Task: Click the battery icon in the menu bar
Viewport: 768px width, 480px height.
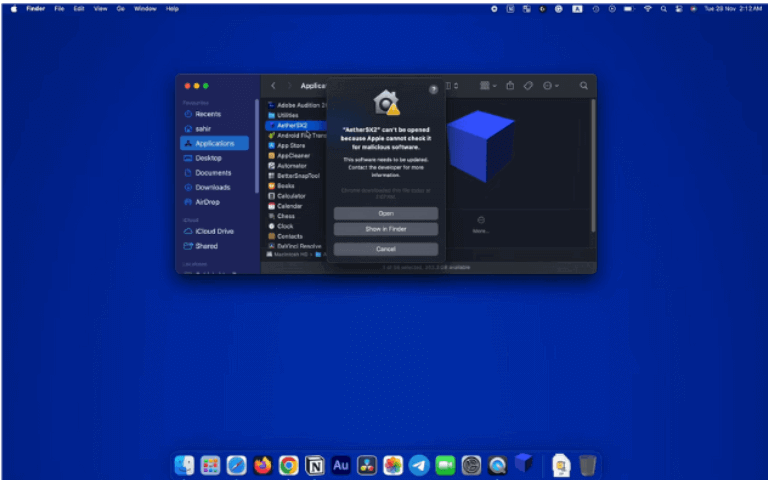Action: pyautogui.click(x=628, y=9)
